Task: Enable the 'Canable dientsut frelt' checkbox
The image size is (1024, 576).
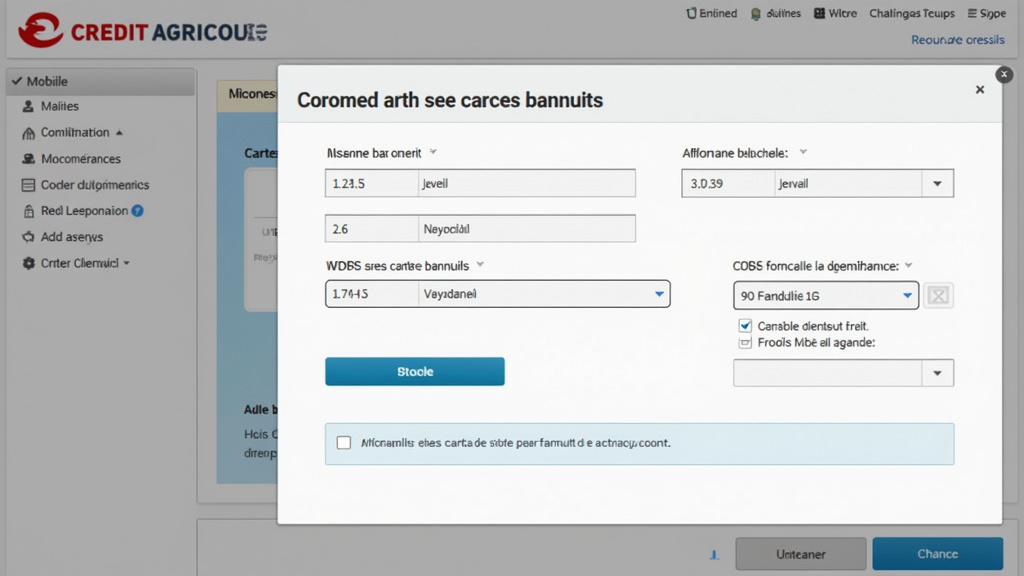Action: (745, 325)
